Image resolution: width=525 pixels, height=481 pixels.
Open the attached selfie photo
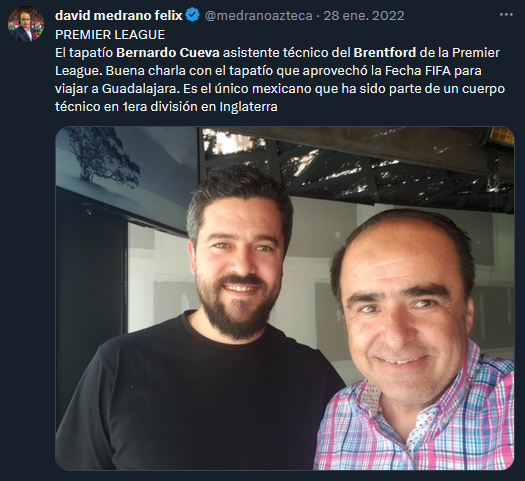coord(285,298)
